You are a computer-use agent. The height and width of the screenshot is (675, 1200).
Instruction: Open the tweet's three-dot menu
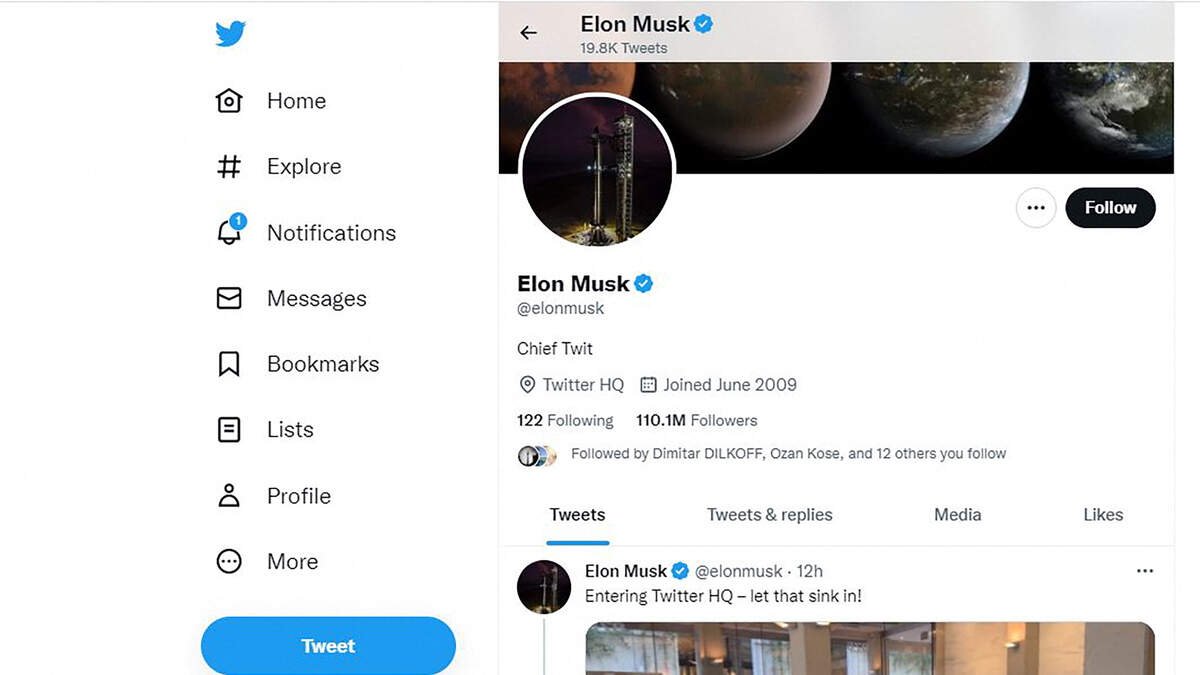[1145, 571]
